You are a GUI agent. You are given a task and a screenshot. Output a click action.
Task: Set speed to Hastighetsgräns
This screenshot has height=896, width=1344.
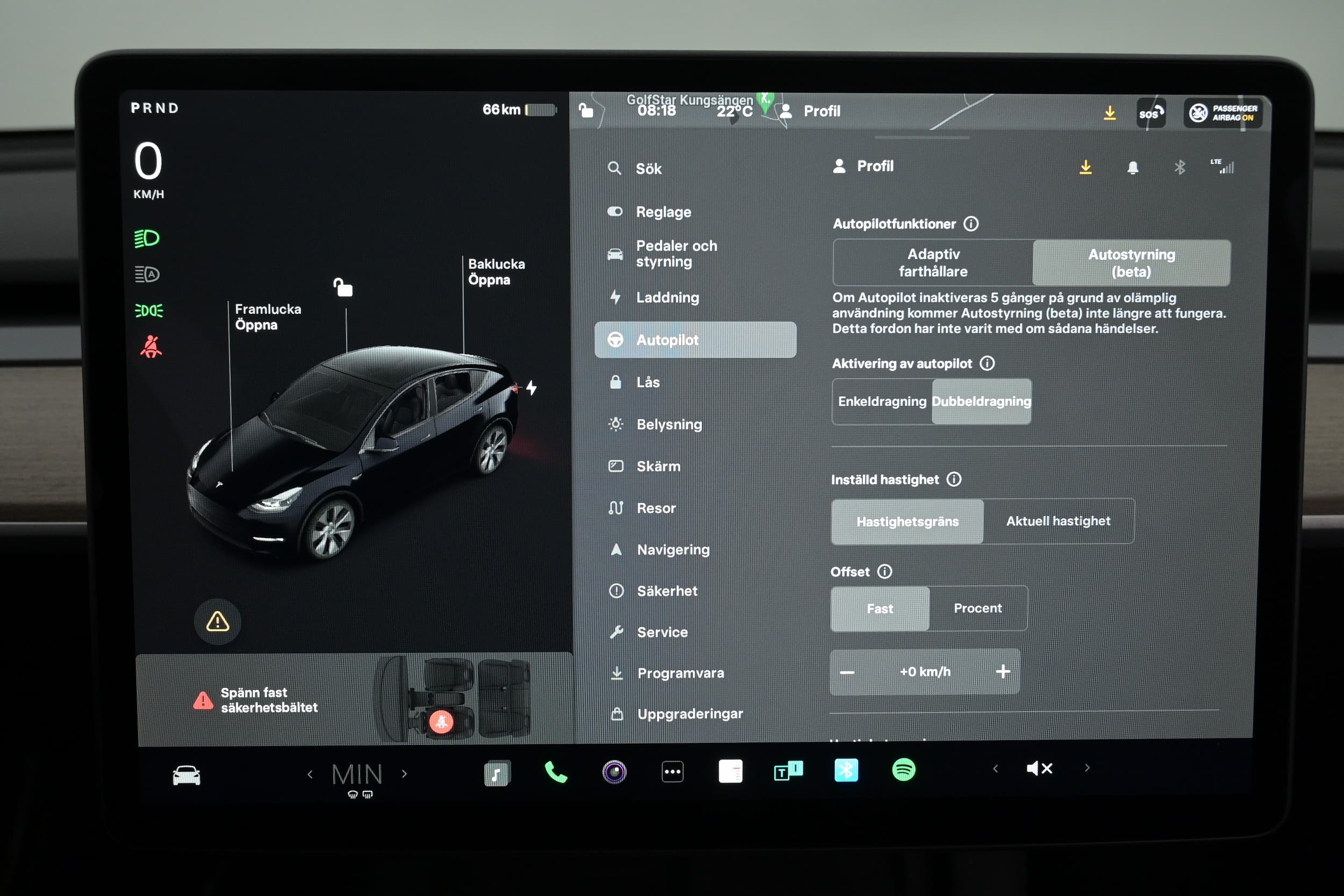[x=907, y=521]
